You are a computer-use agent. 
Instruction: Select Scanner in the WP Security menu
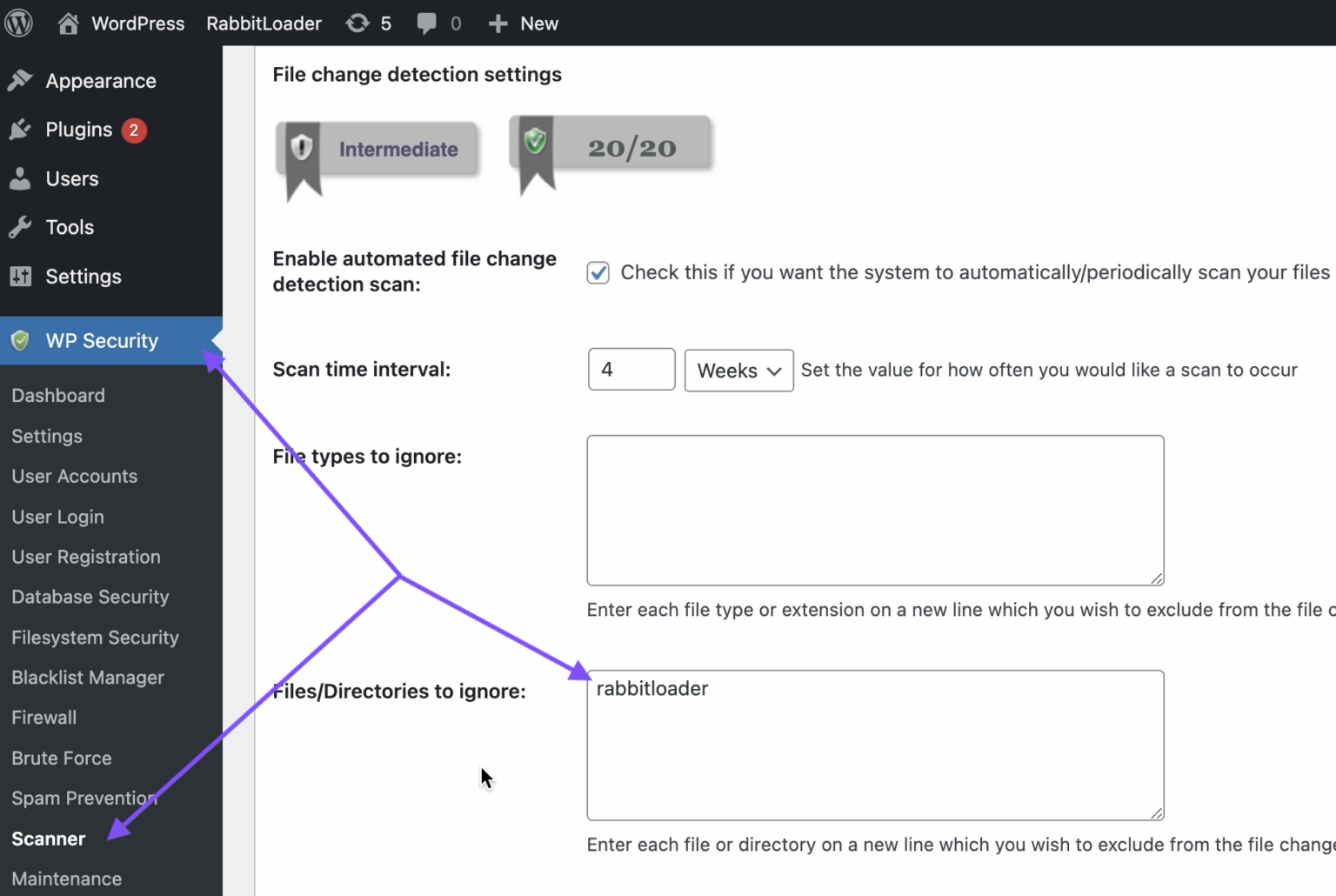[49, 838]
